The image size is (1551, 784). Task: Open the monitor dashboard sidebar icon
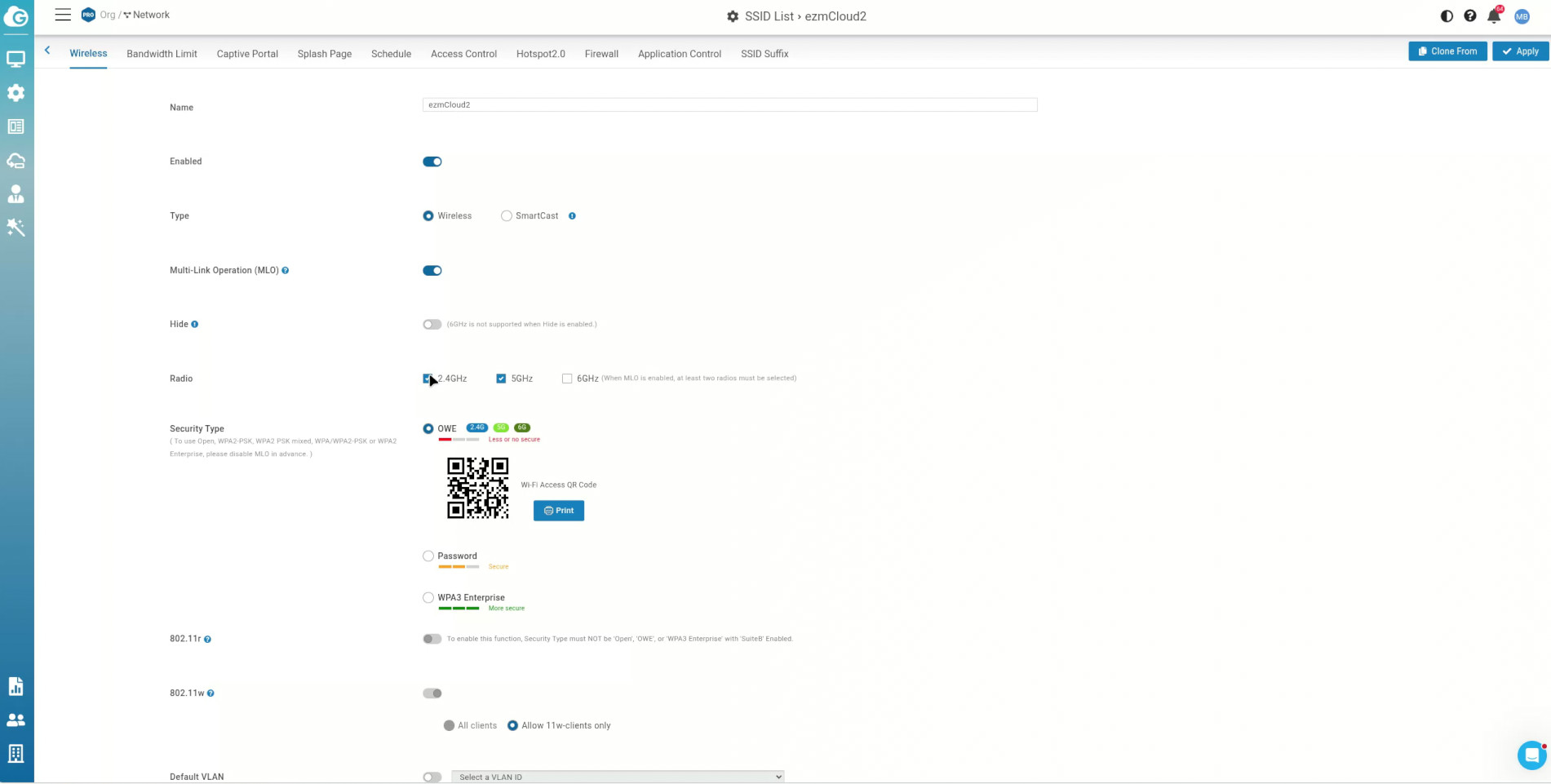point(16,59)
